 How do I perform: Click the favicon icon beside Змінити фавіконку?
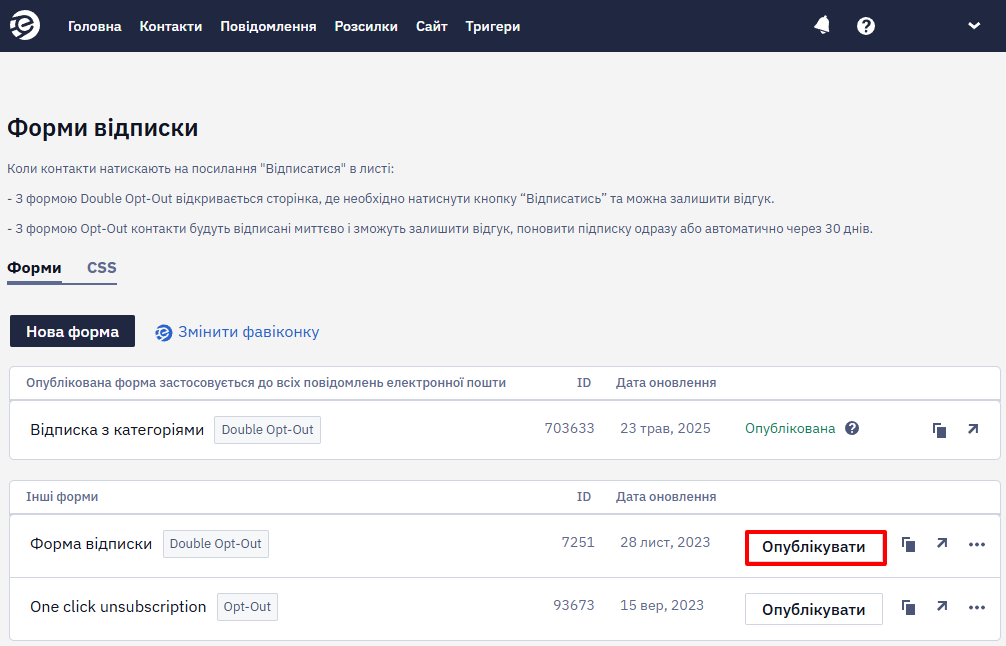[x=164, y=332]
